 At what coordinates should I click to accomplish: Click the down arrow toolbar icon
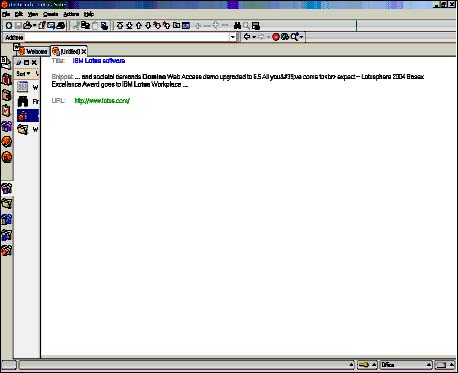[x=148, y=25]
